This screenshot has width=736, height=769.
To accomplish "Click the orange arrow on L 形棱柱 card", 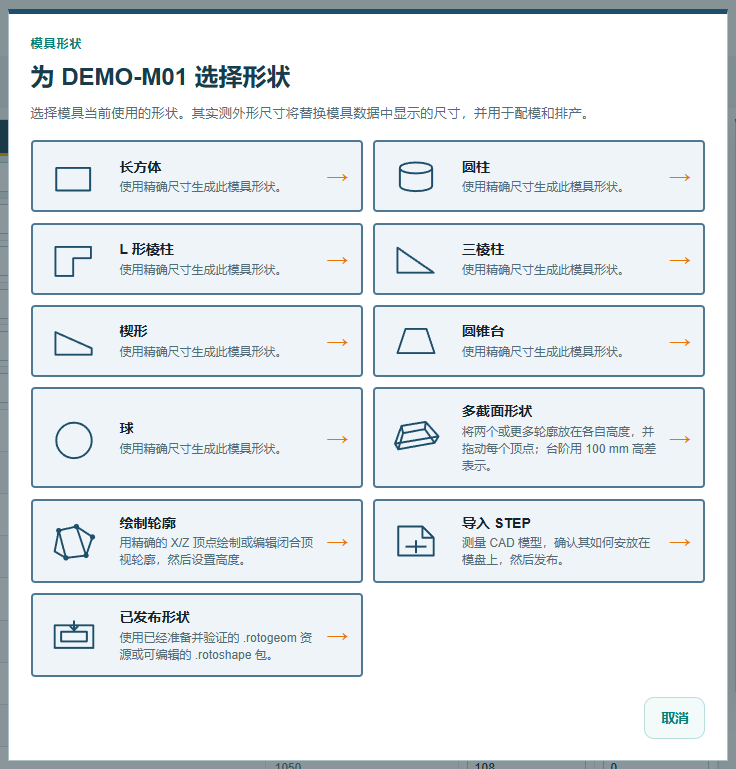I will click(337, 260).
